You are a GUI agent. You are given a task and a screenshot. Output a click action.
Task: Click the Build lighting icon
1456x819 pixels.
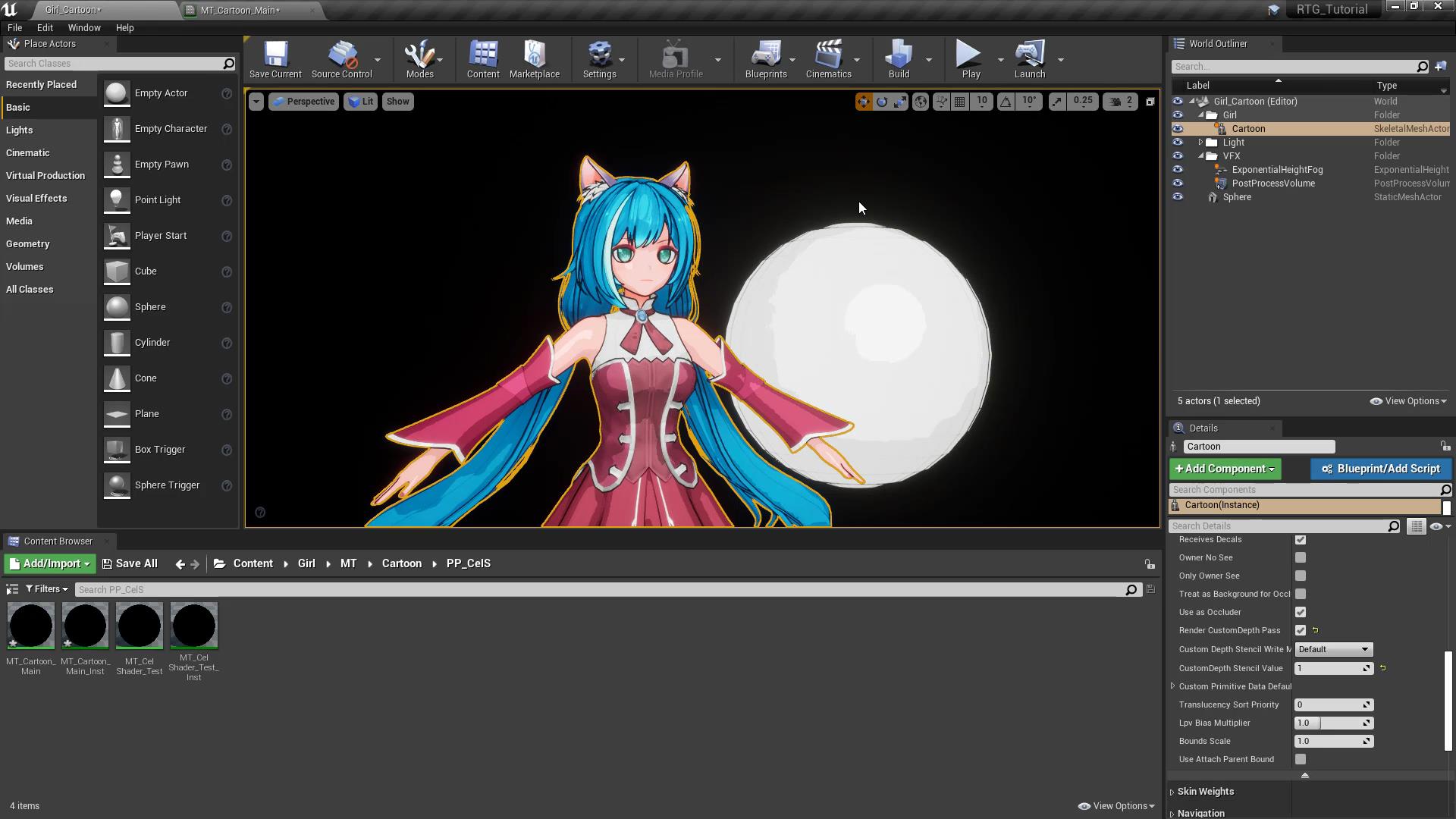[x=899, y=59]
